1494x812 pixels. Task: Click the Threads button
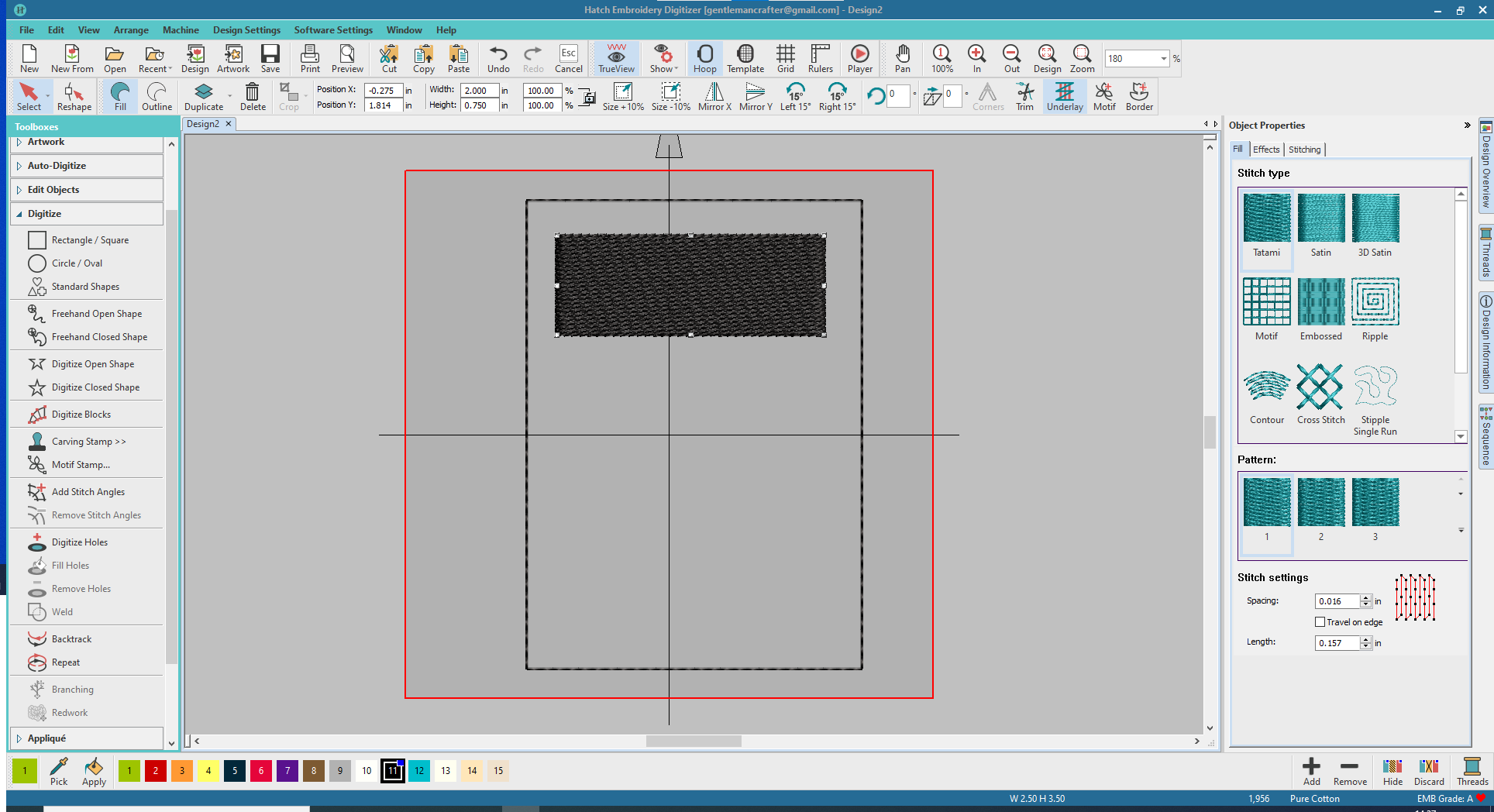pos(1472,771)
